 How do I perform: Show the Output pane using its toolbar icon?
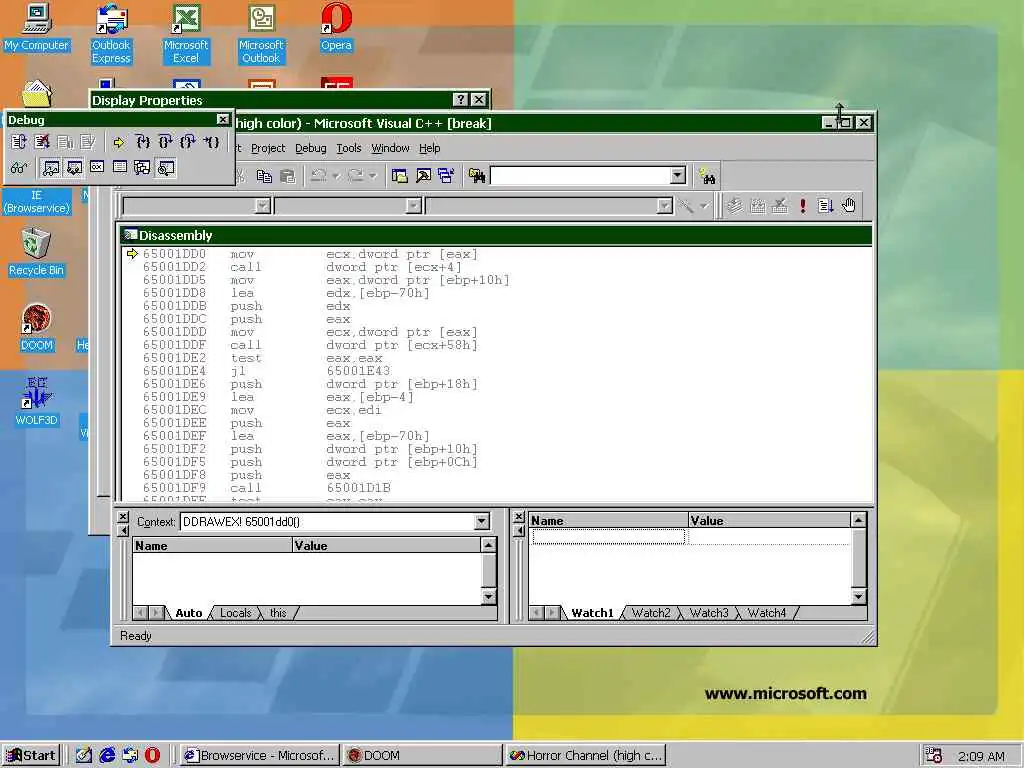coord(423,176)
